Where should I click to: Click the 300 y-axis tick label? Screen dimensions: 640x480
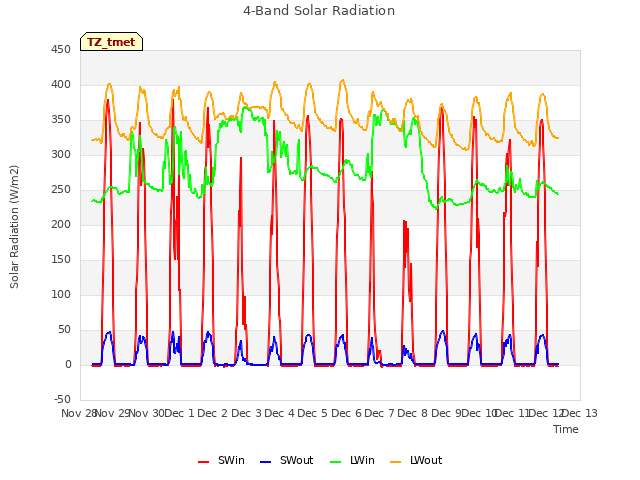pyautogui.click(x=61, y=154)
